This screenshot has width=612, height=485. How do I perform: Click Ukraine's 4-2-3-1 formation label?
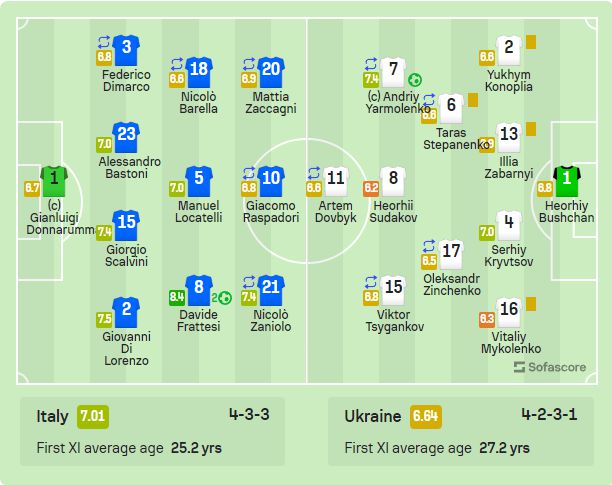556,414
